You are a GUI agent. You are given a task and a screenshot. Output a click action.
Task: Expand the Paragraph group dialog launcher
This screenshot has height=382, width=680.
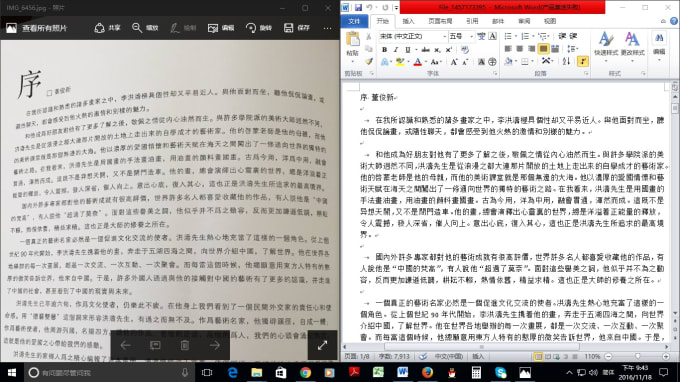tap(586, 74)
